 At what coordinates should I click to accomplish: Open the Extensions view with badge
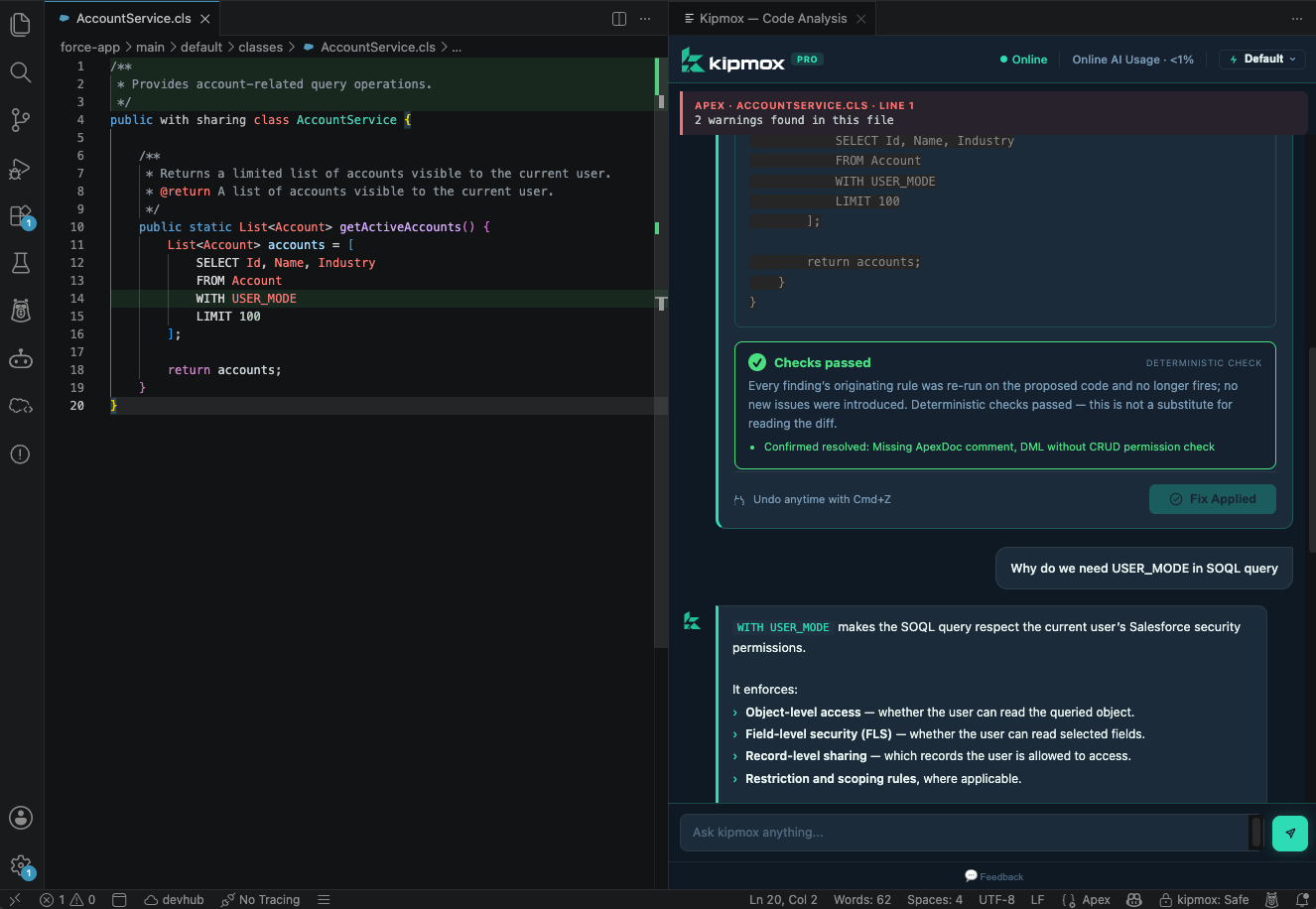point(21,215)
